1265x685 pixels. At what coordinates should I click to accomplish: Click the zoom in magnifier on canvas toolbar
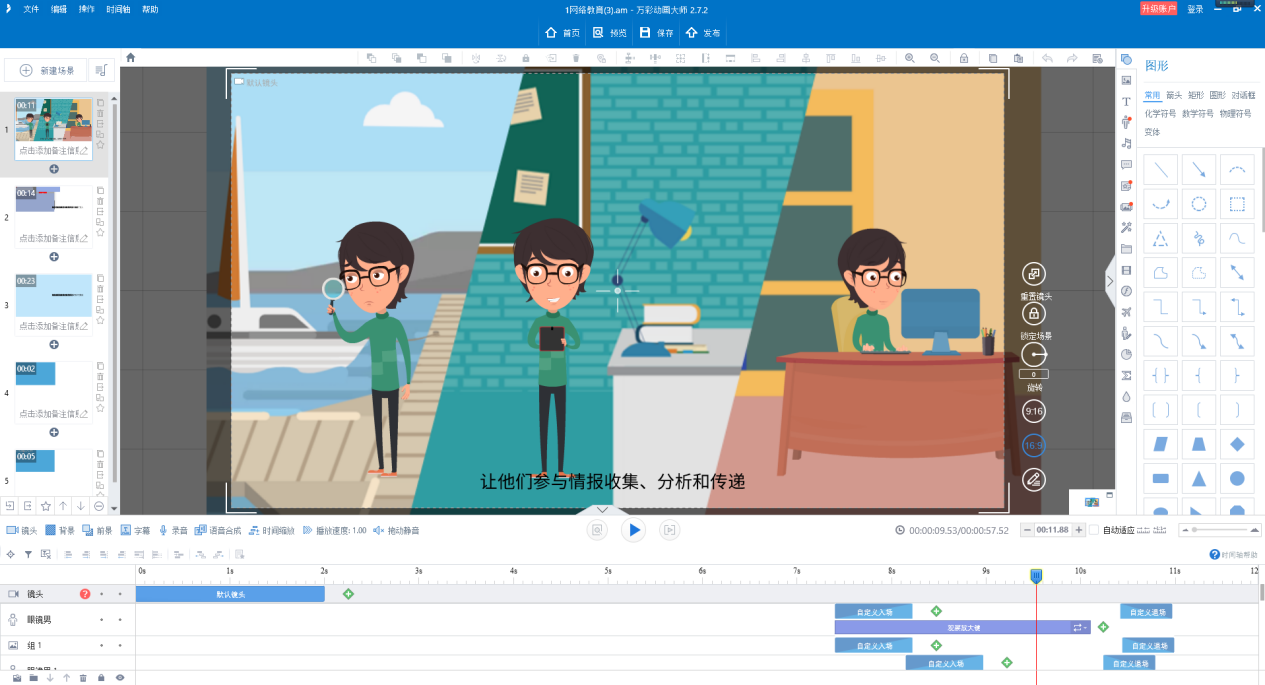(910, 58)
